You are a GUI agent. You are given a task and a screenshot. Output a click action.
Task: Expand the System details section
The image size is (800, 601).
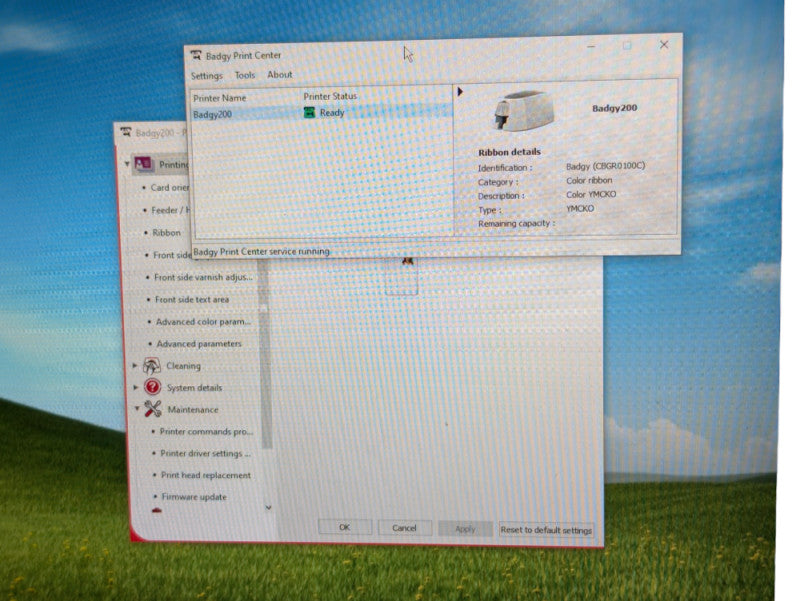pos(136,388)
